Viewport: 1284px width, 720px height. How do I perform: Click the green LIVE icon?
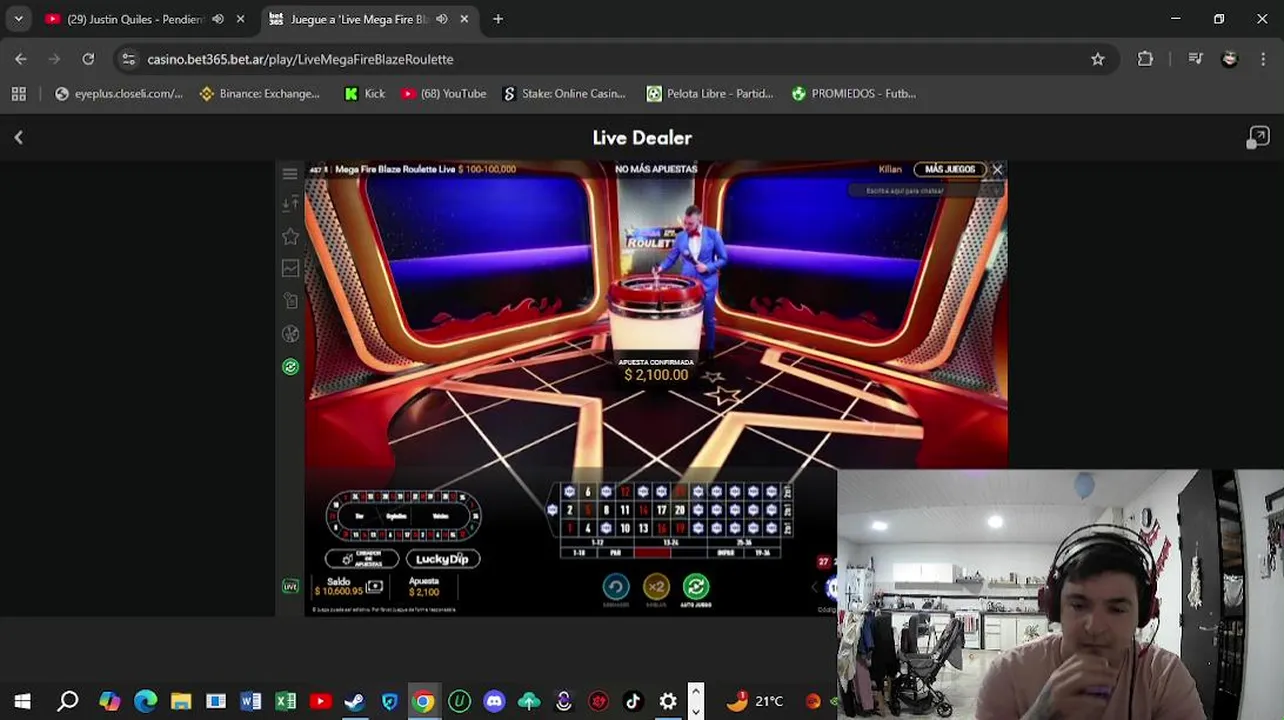(x=290, y=586)
